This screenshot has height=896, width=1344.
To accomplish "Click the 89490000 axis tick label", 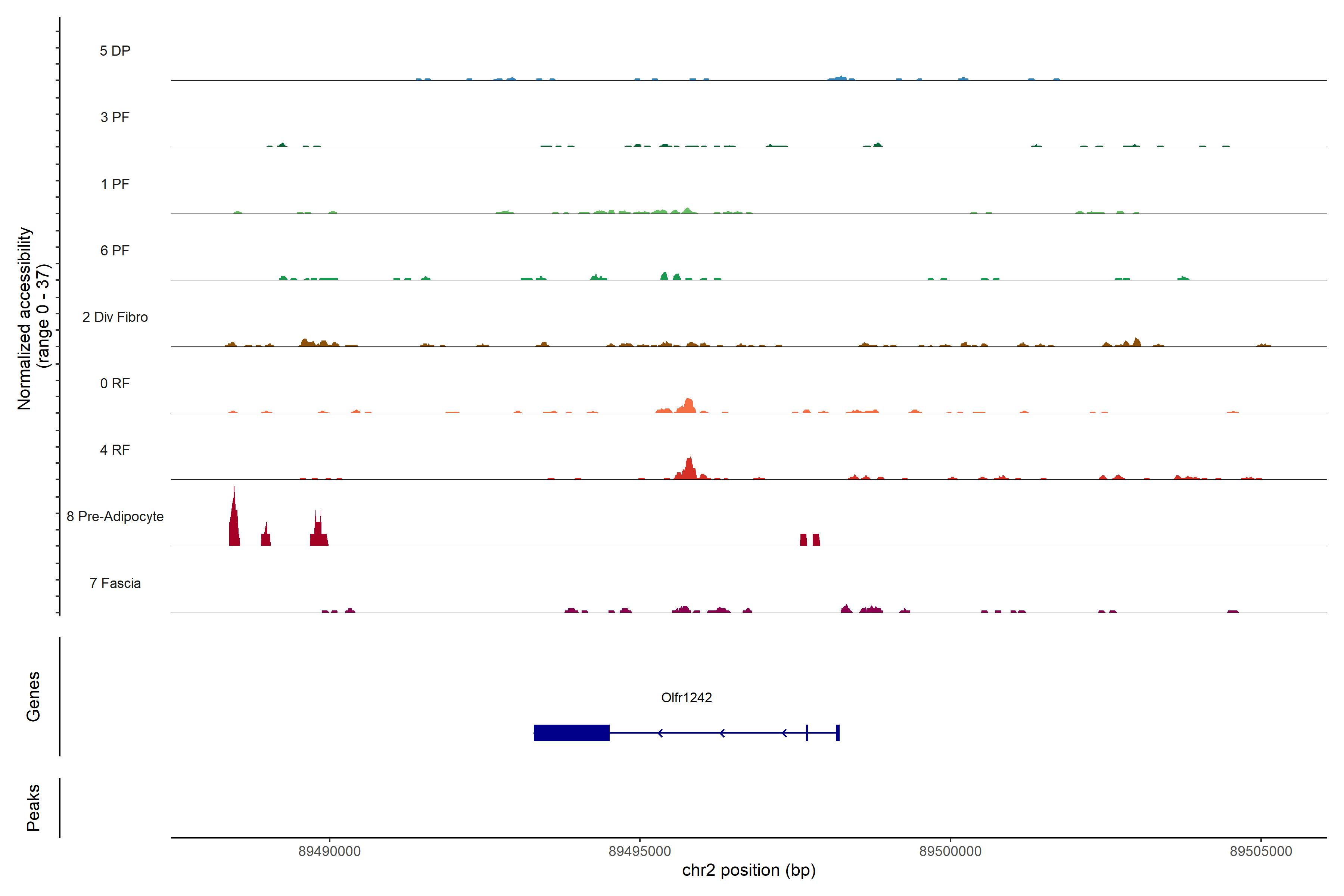I will coord(330,852).
